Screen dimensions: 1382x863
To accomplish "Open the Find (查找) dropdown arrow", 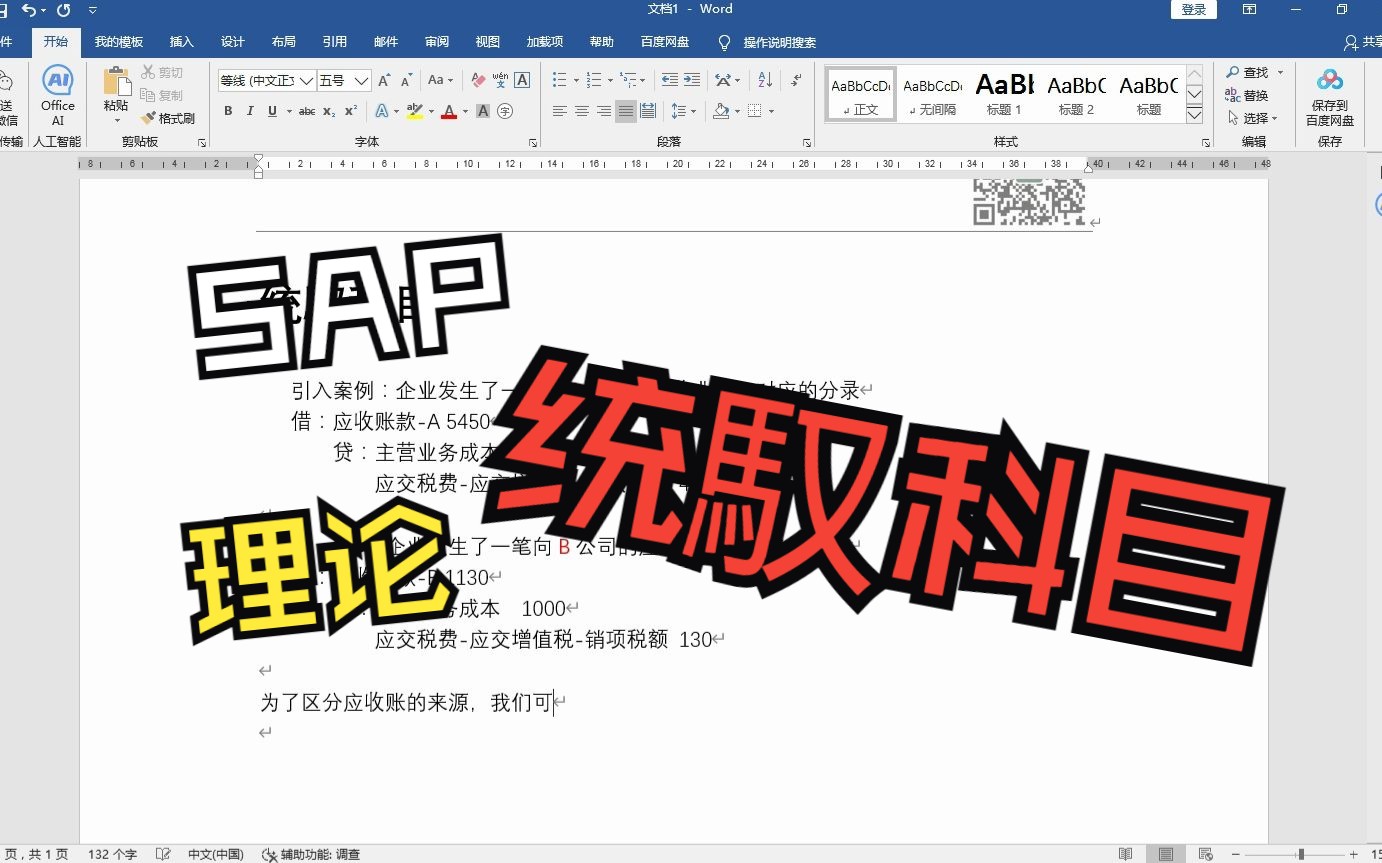I will click(x=1278, y=72).
